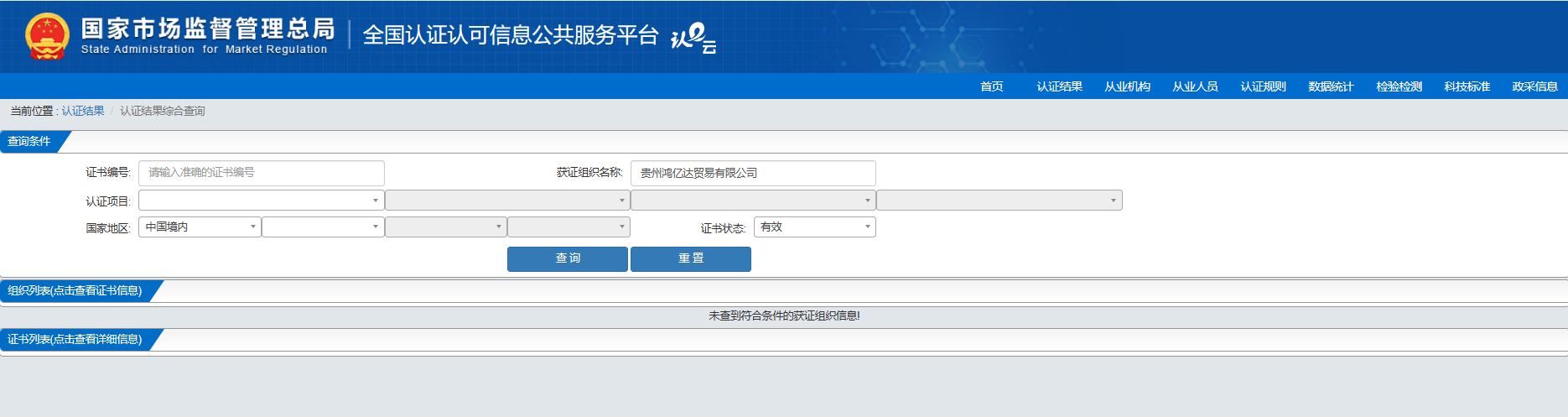This screenshot has width=1568, height=417.
Task: Open the 认证结果 nav menu
Action: pyautogui.click(x=1060, y=86)
